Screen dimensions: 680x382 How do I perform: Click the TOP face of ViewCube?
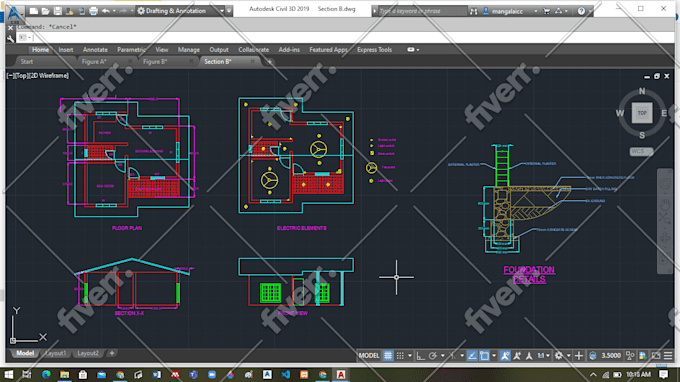pos(642,113)
